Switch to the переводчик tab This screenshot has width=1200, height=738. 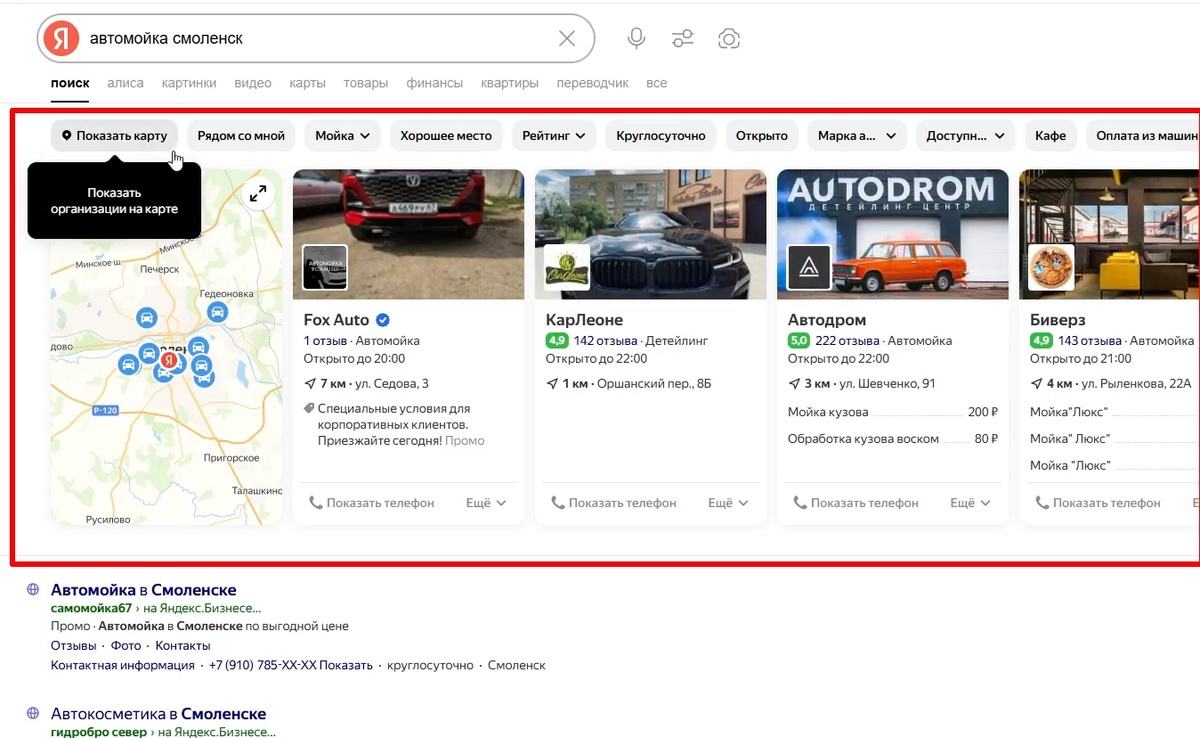click(593, 83)
